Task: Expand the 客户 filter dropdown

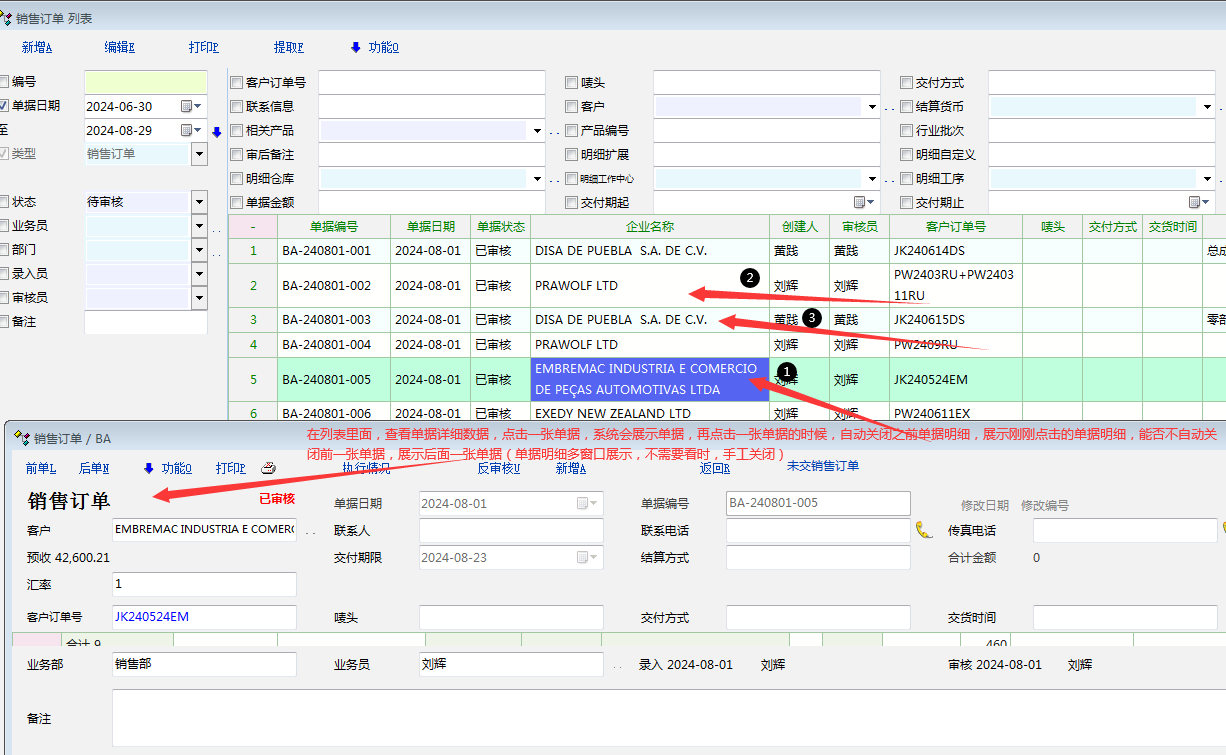Action: coord(871,107)
